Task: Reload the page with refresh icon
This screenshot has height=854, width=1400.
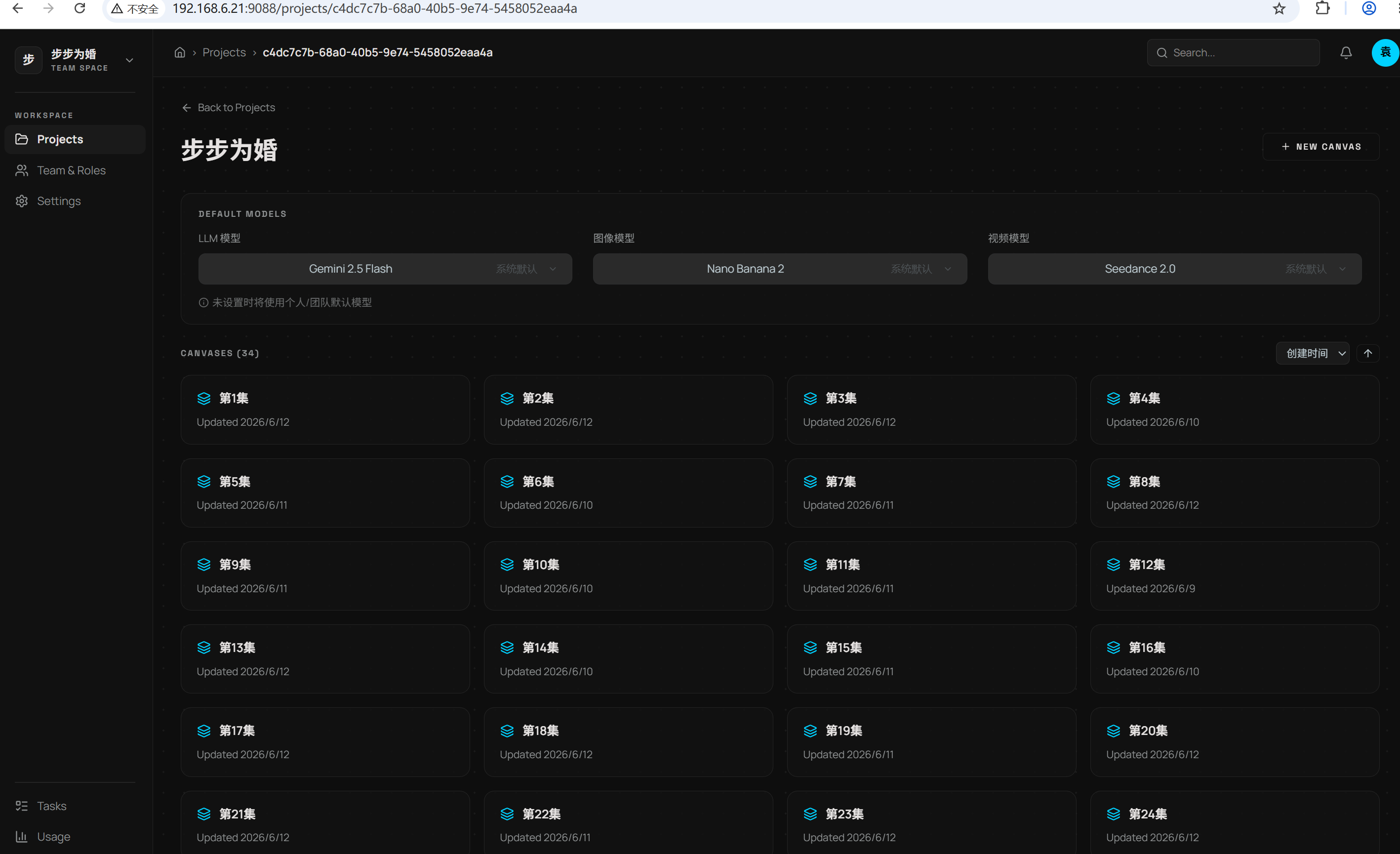Action: click(80, 8)
